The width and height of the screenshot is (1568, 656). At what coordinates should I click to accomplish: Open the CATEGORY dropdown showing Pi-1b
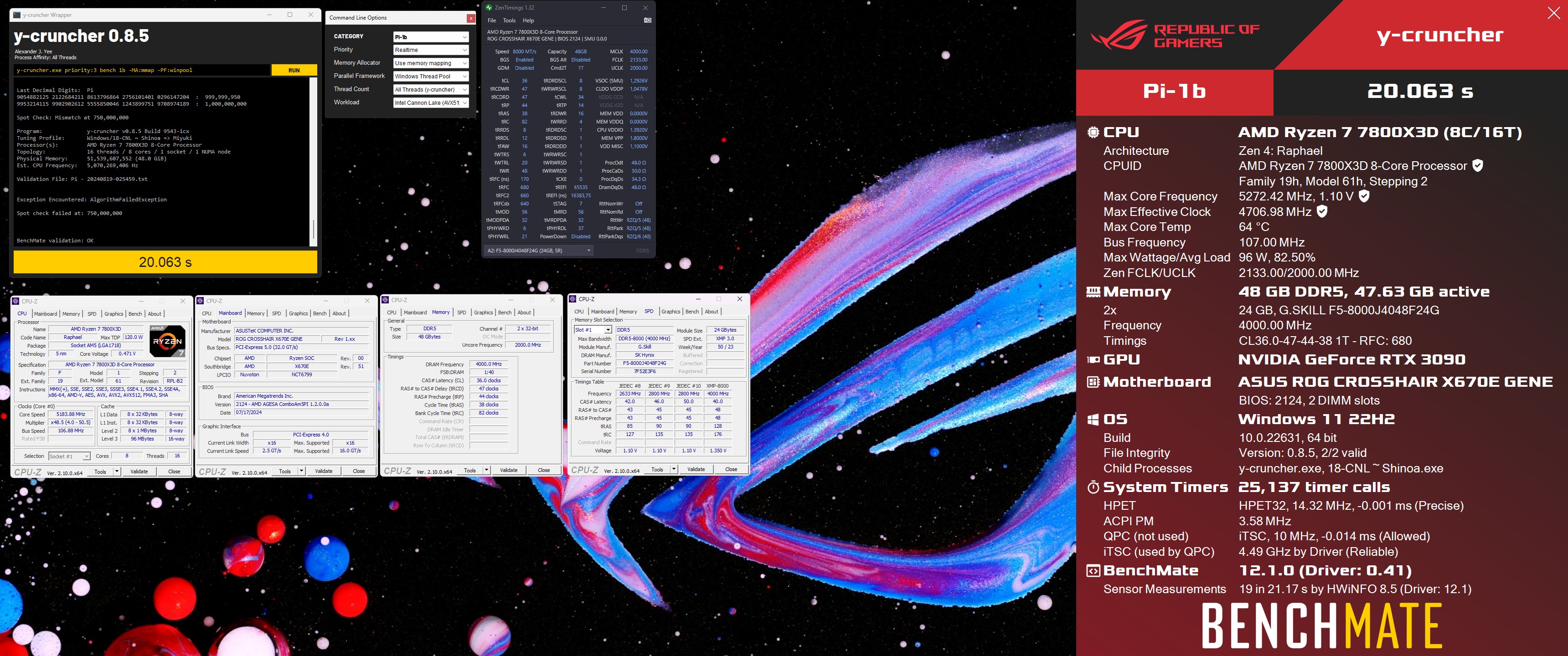430,37
